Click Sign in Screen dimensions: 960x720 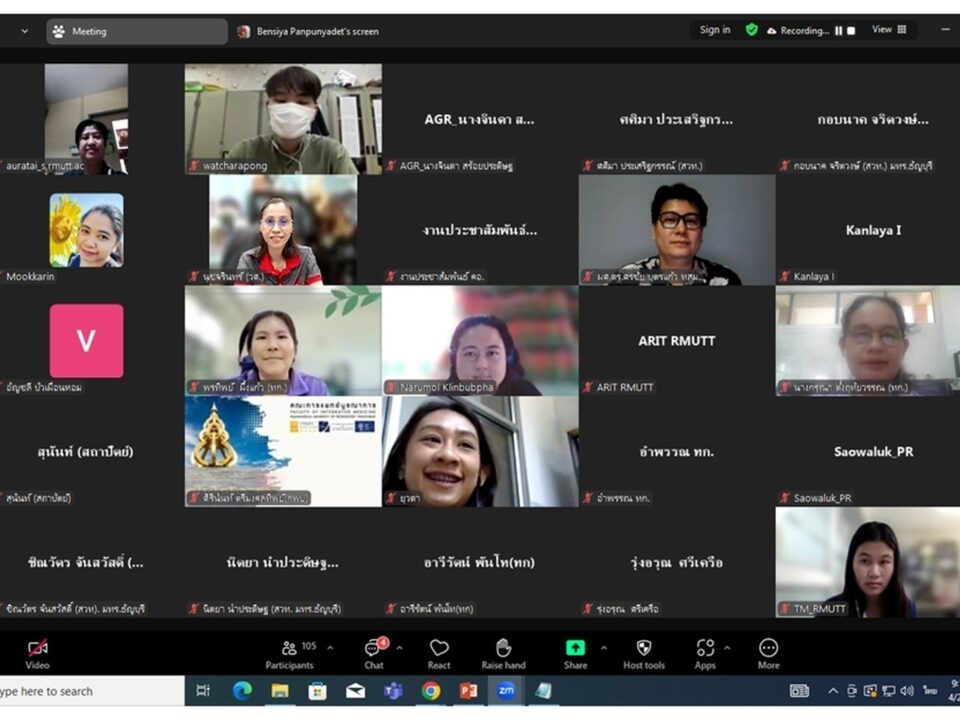click(715, 30)
